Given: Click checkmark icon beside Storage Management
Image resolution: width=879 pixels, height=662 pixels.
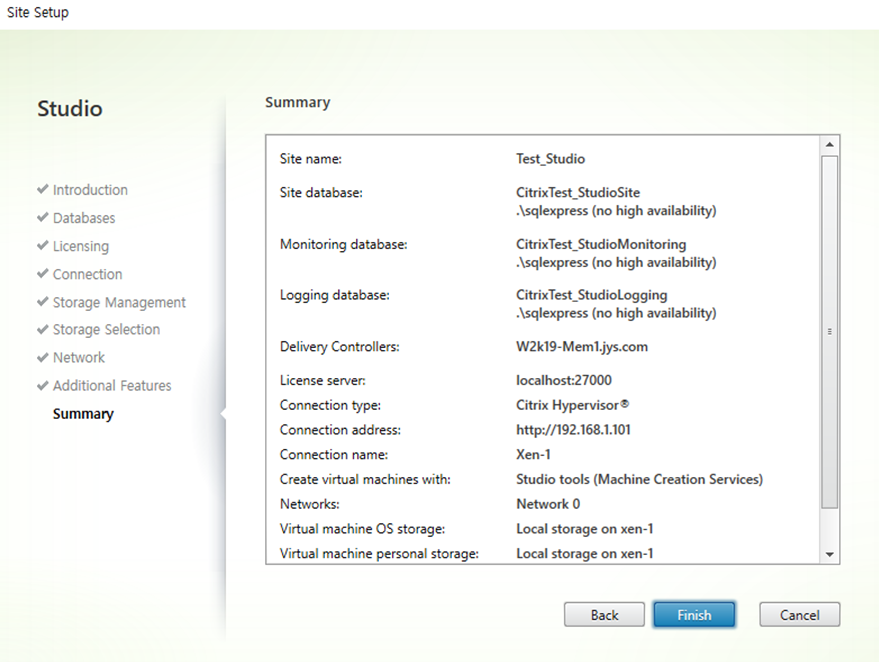Looking at the screenshot, I should pyautogui.click(x=43, y=301).
